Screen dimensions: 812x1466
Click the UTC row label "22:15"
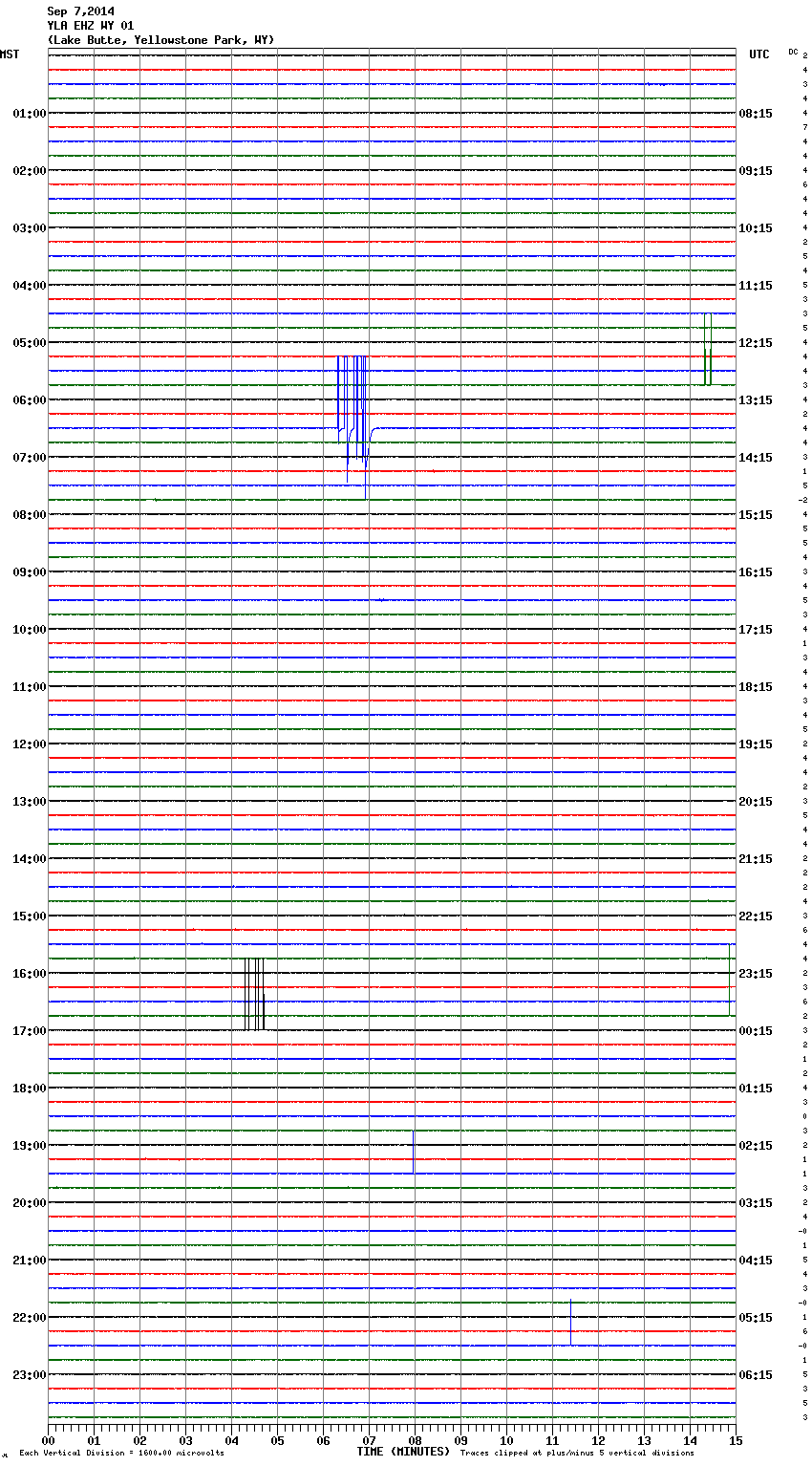[756, 916]
